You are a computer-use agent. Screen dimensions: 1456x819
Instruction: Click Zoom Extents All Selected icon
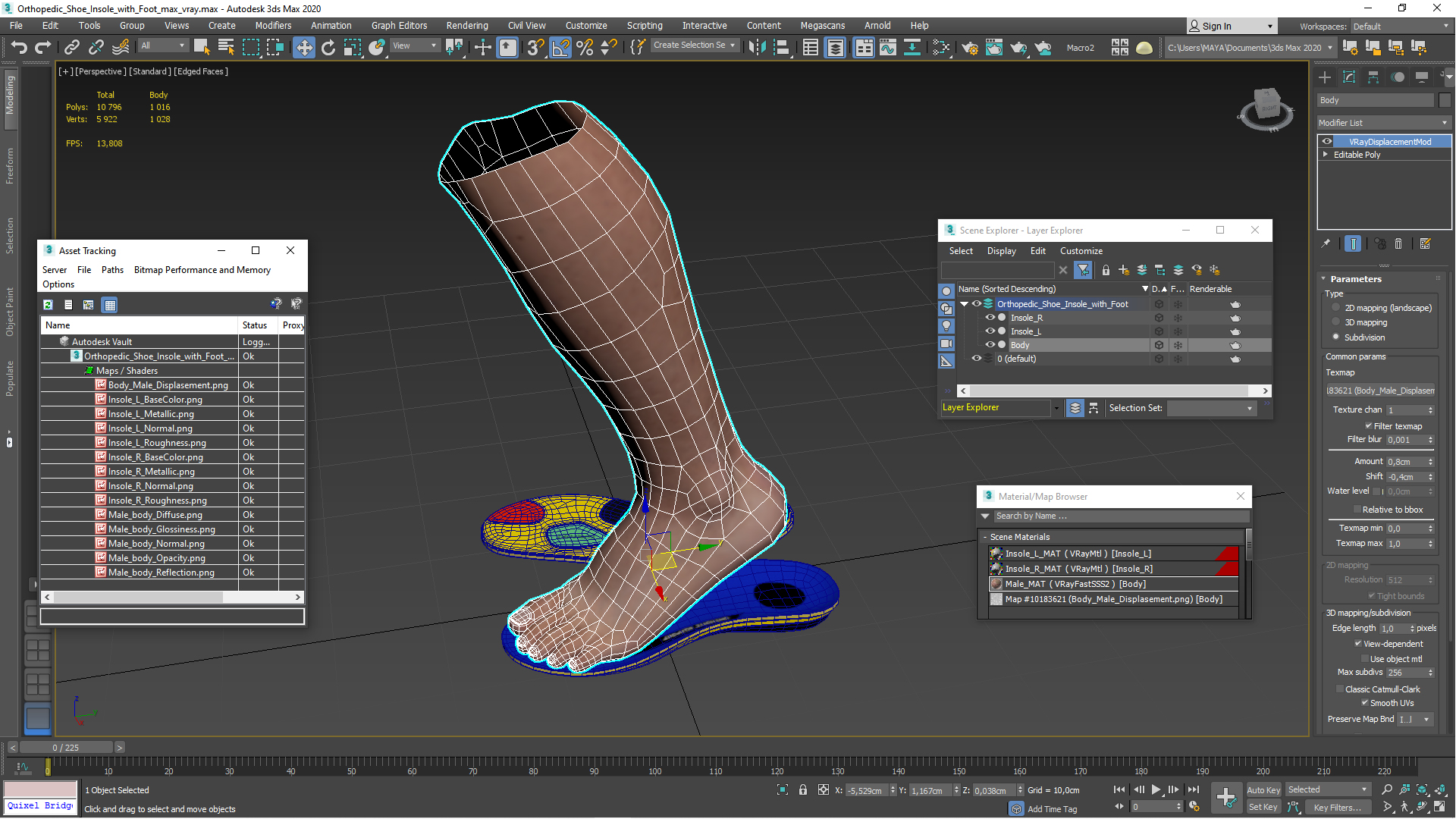(x=1440, y=790)
